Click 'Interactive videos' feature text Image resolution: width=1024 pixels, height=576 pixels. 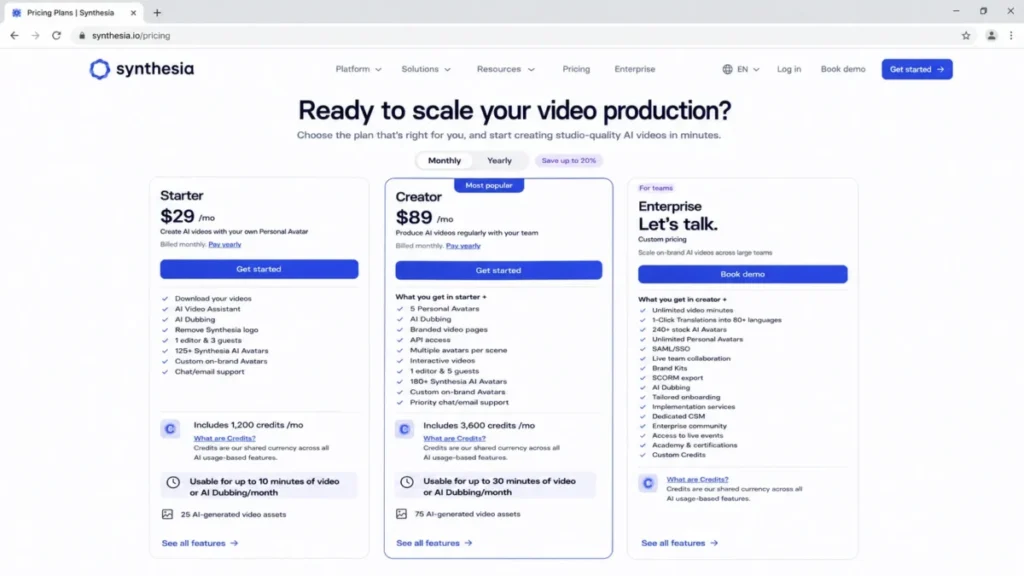(x=442, y=360)
